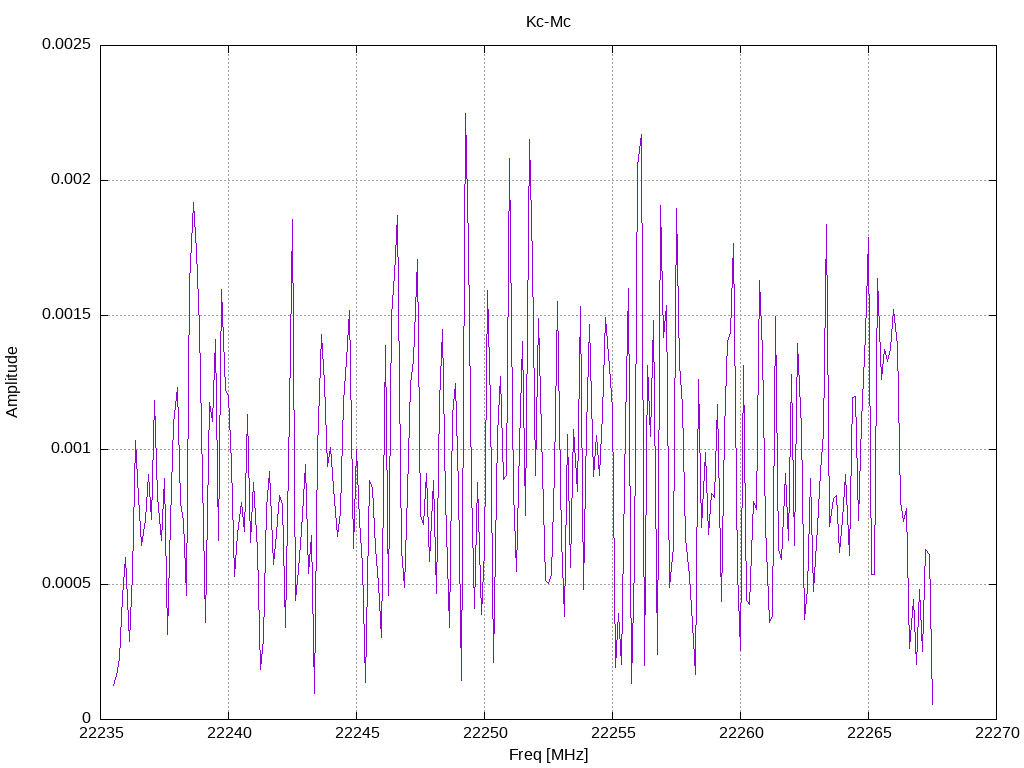The width and height of the screenshot is (1024, 768).
Task: Click the 22260 x-axis tick label
Action: pos(741,733)
